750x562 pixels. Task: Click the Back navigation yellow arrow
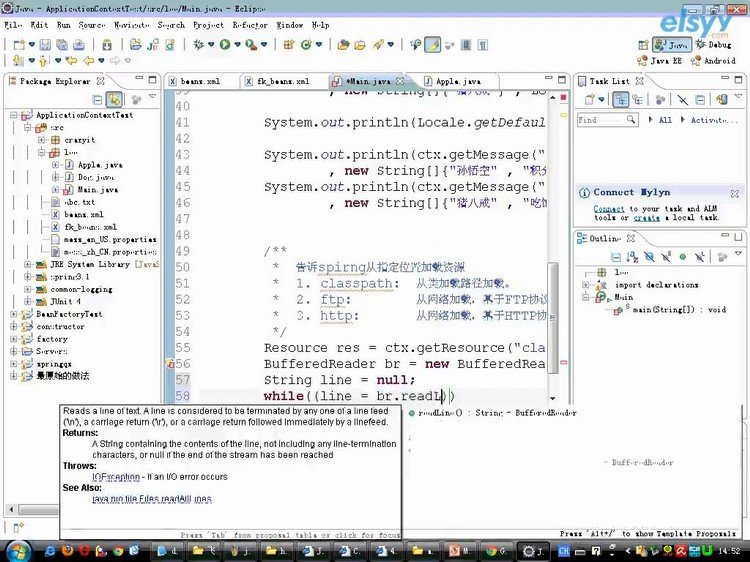88,61
